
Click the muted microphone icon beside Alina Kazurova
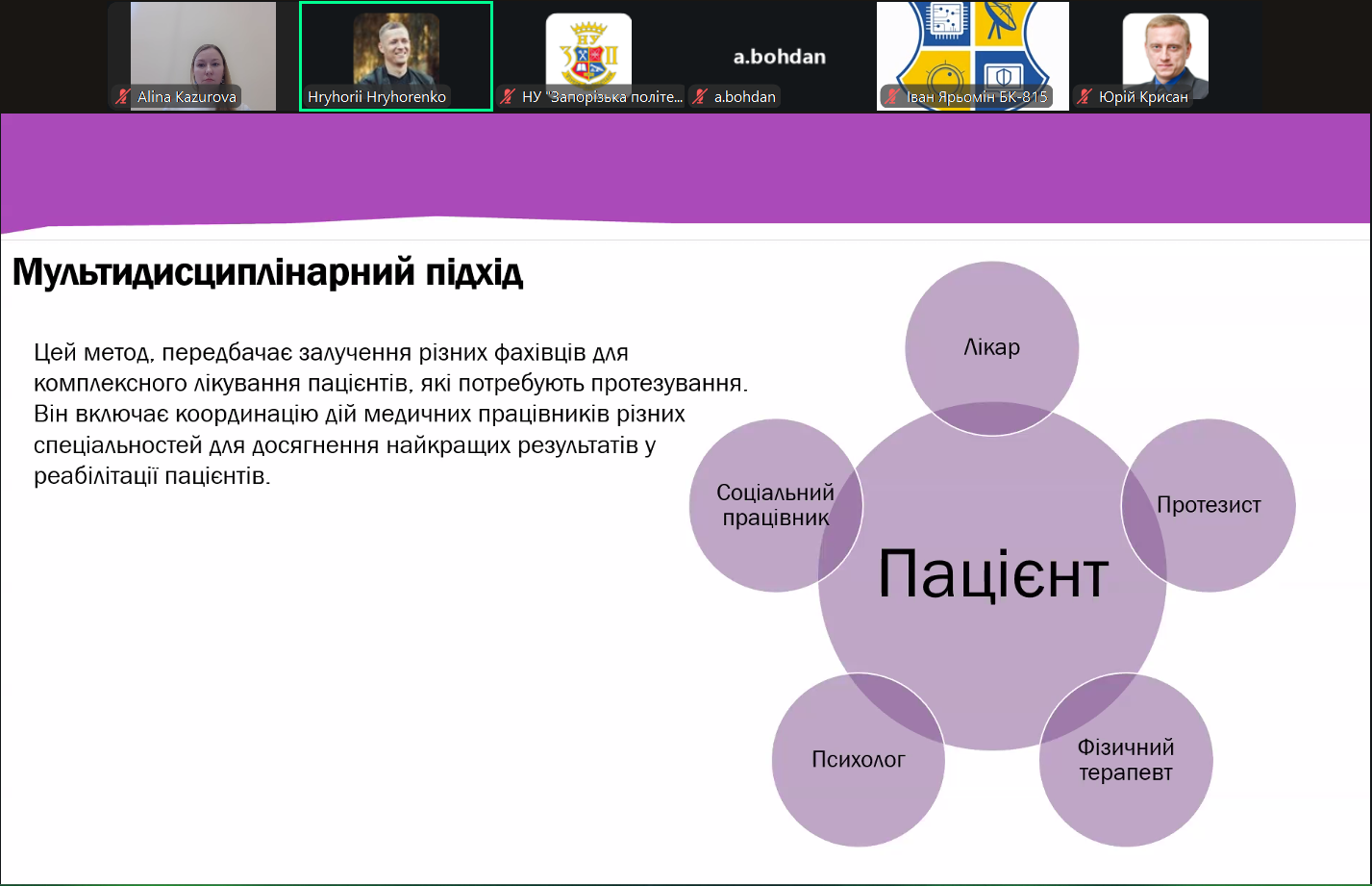[123, 96]
